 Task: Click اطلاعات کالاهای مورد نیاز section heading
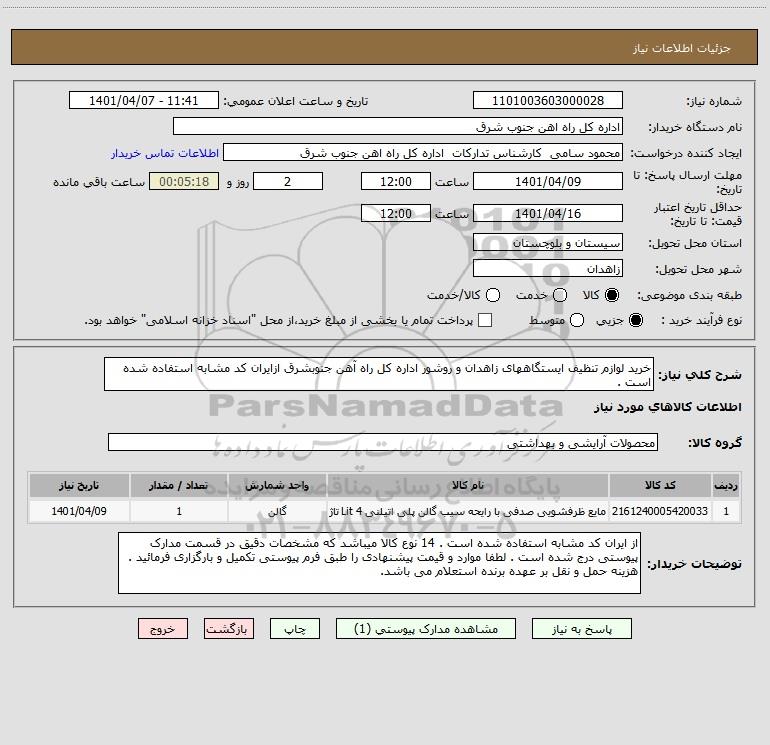[668, 407]
